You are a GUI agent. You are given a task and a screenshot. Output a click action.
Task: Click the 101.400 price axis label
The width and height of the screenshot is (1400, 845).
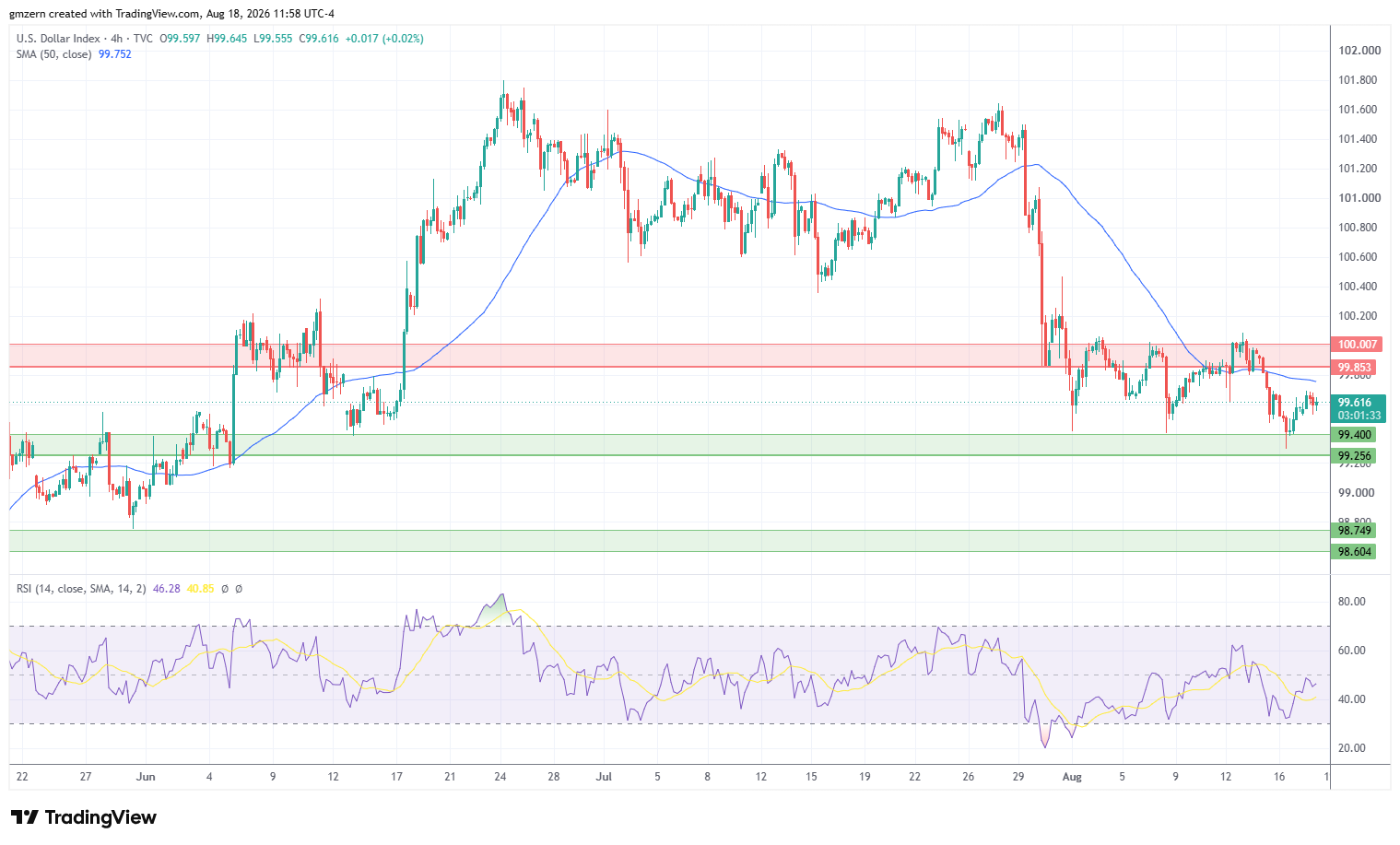1359,139
